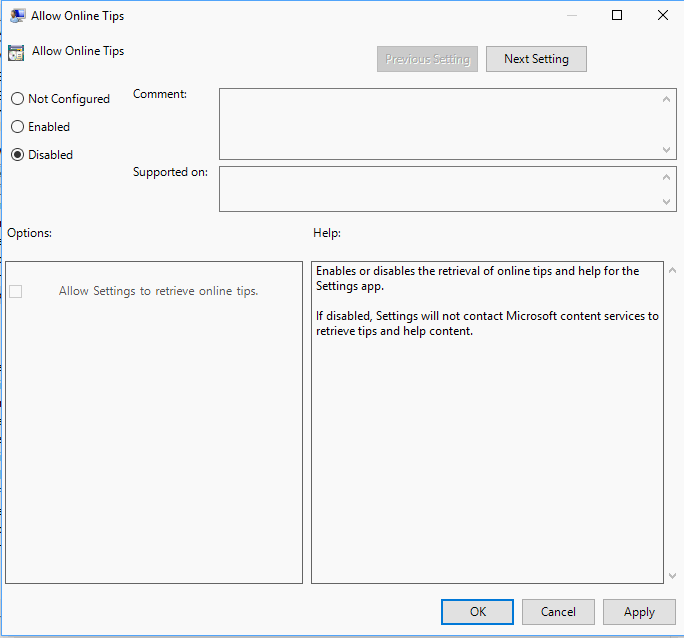Click the Supported on scroll-up arrow
This screenshot has height=638, width=684.
coord(667,176)
